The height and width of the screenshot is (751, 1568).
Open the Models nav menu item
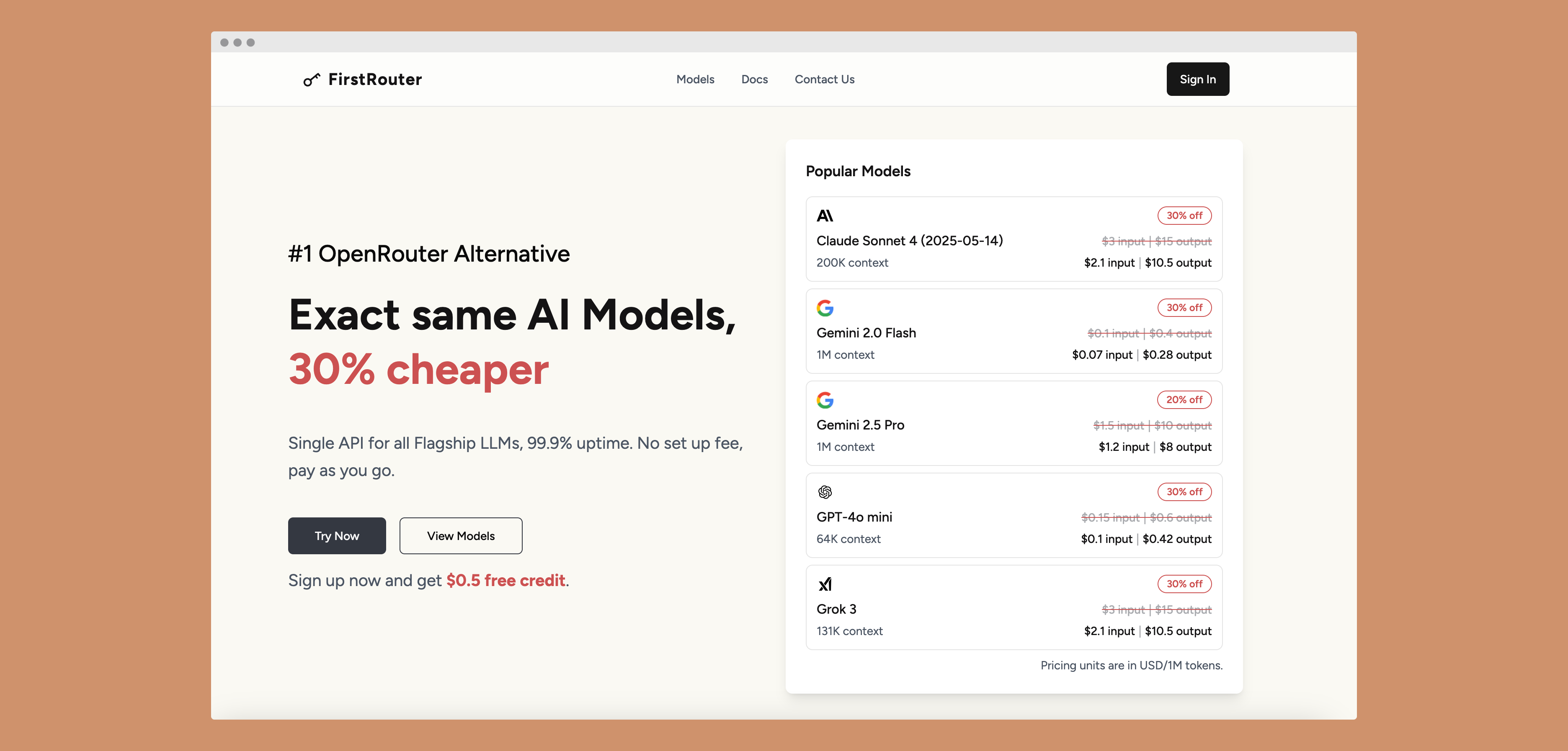[695, 79]
